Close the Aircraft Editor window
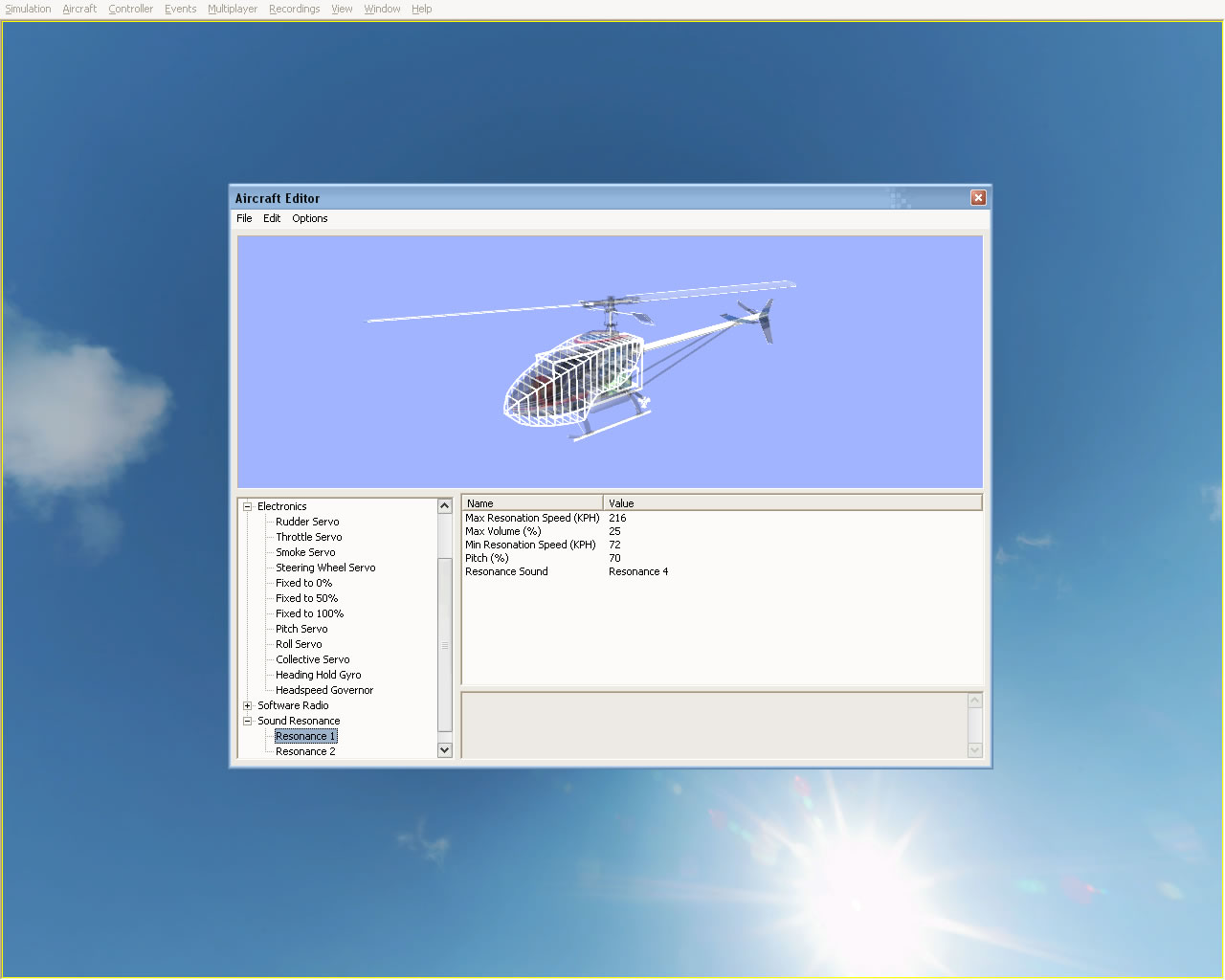 tap(978, 197)
